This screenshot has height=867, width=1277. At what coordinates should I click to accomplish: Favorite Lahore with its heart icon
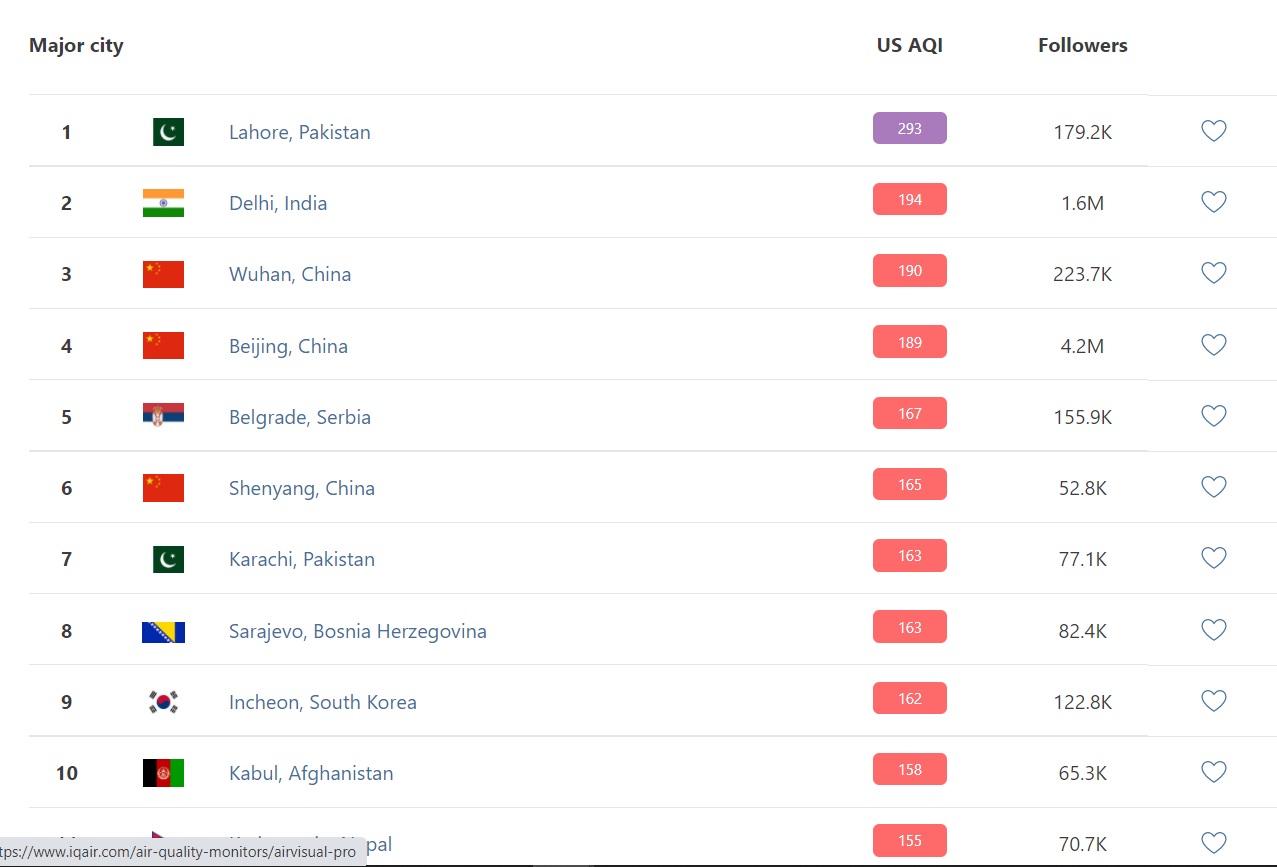click(x=1213, y=131)
